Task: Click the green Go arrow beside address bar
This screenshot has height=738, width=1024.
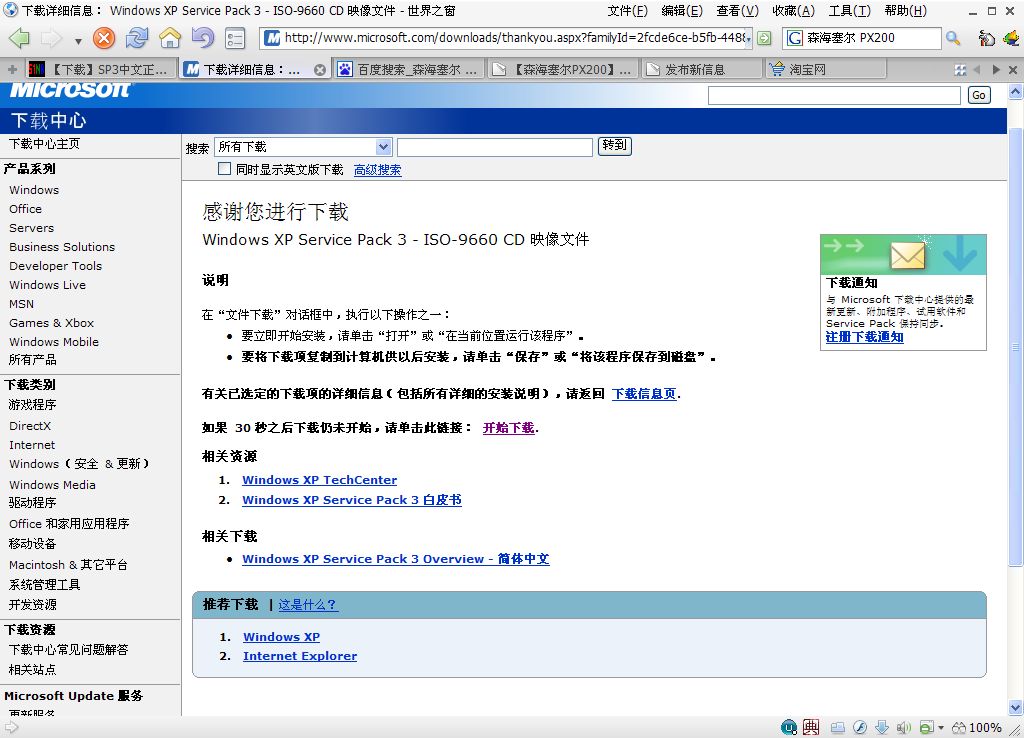Action: [764, 39]
